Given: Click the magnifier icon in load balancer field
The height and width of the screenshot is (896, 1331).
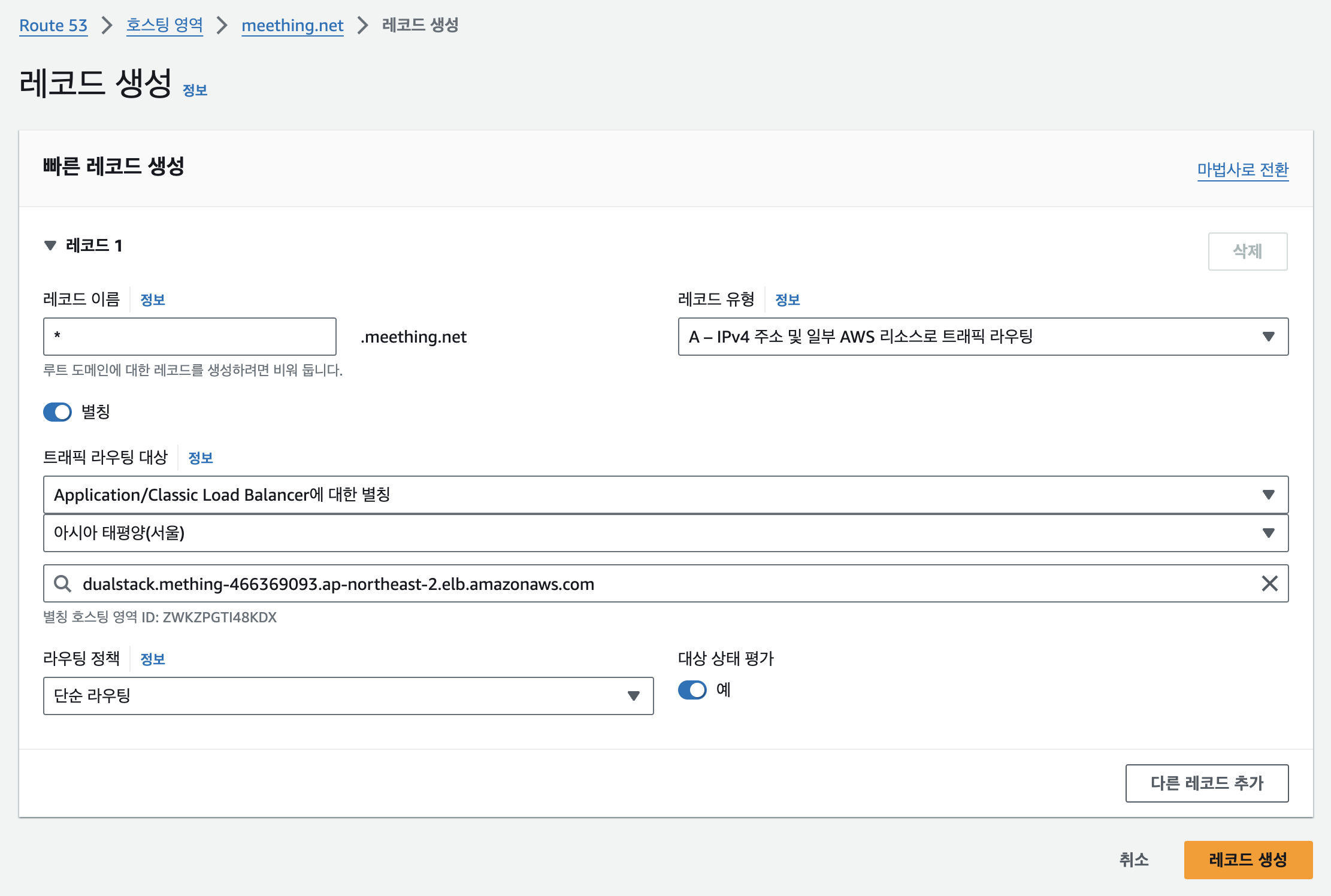Looking at the screenshot, I should 63,583.
